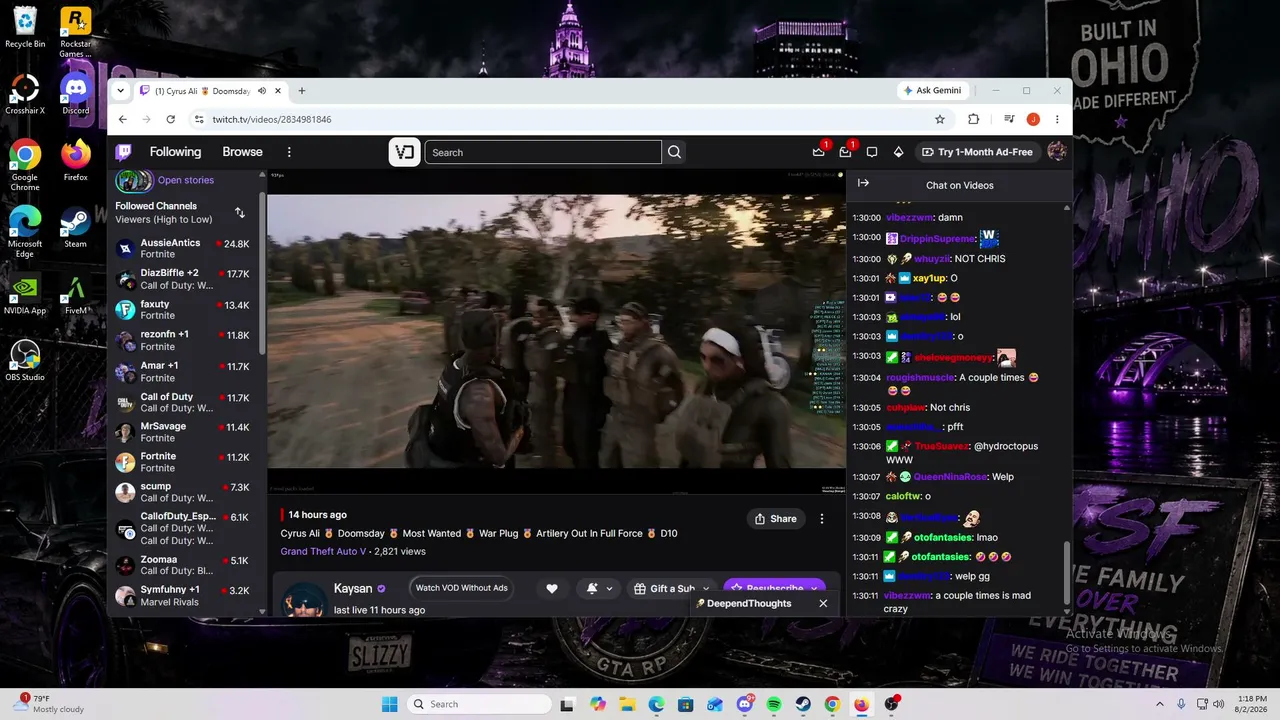
Task: Open Symfuhny +1 channel in sidebar
Action: 183,595
